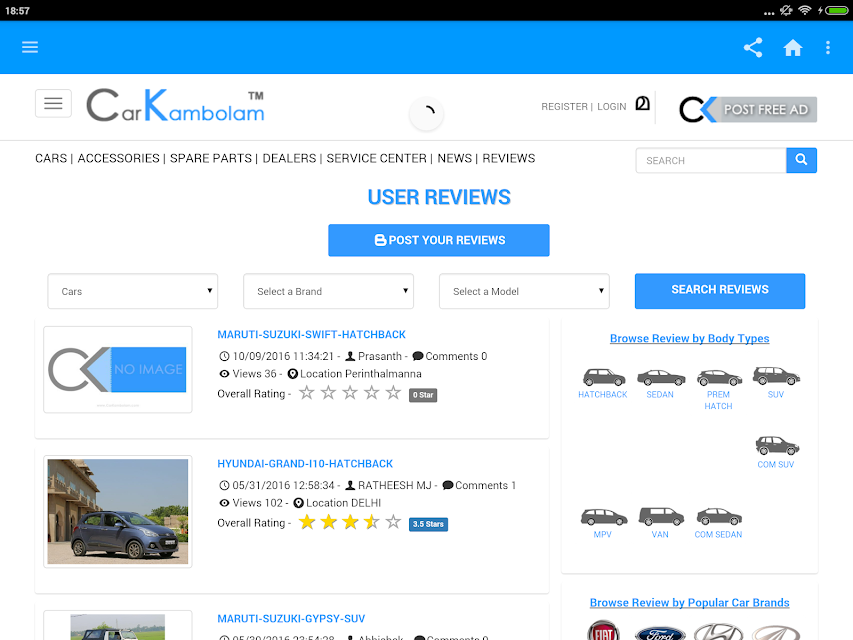Tap the clock showing 18:57
The height and width of the screenshot is (640, 853).
[17, 10]
